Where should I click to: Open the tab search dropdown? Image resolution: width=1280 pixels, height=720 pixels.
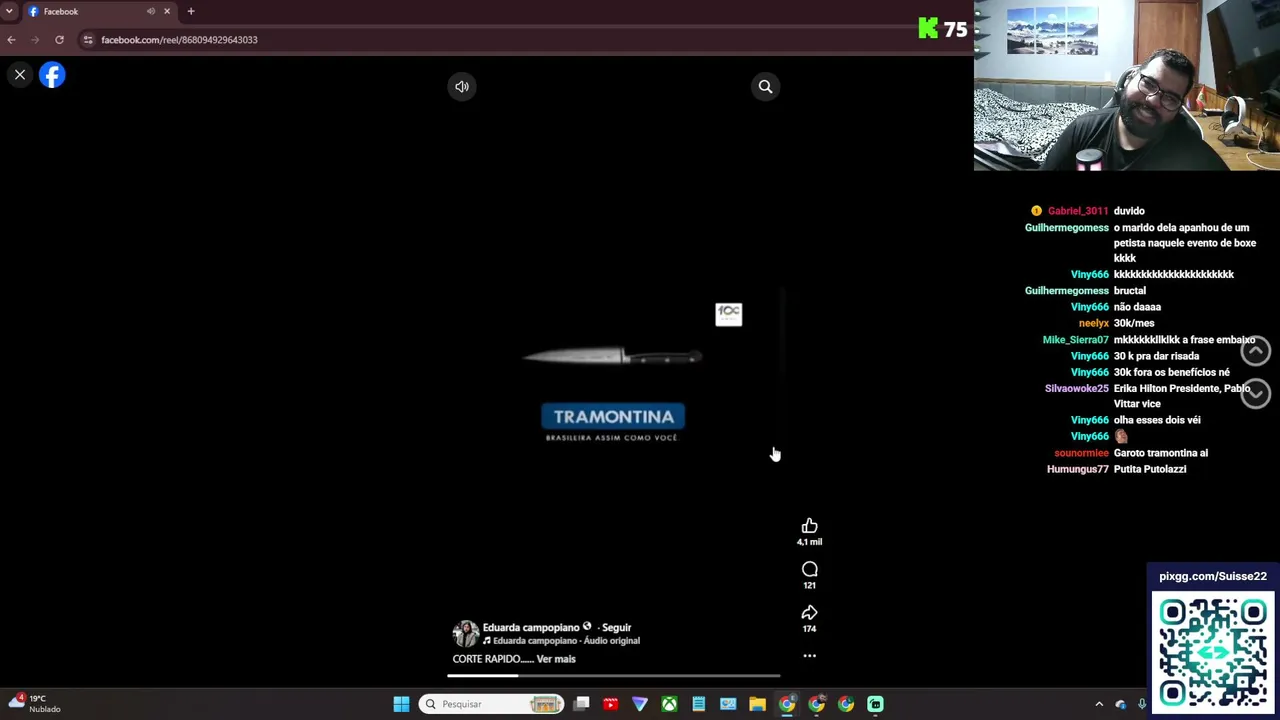tap(9, 11)
